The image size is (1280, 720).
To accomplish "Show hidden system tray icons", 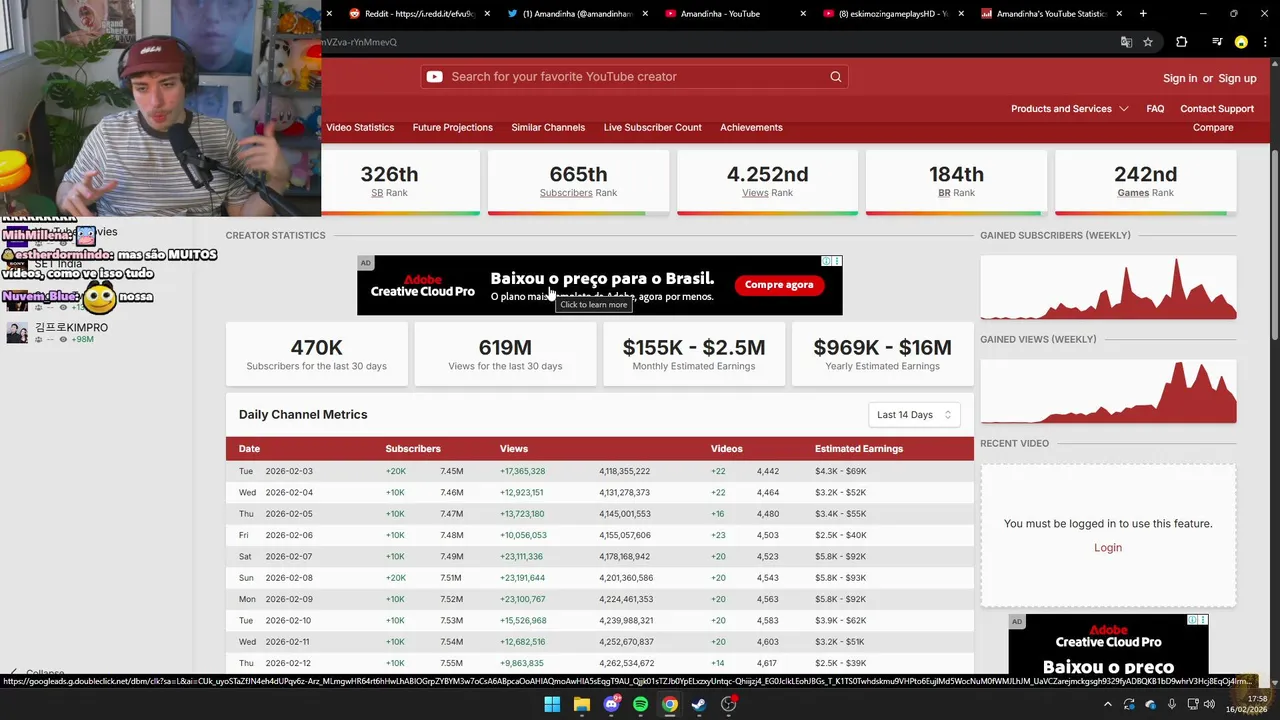I will [1107, 704].
